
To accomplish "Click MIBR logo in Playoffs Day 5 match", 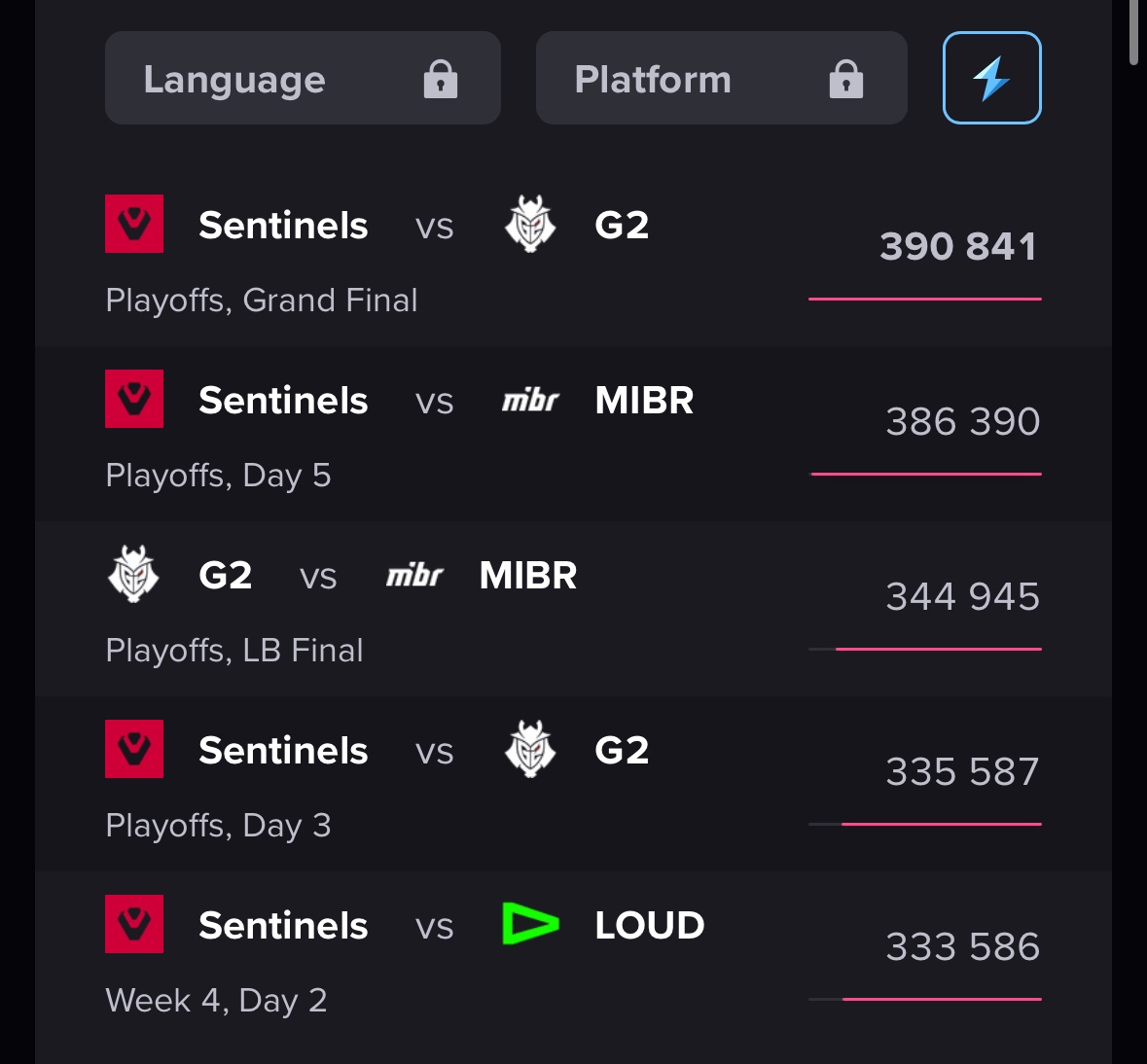I will pyautogui.click(x=530, y=400).
